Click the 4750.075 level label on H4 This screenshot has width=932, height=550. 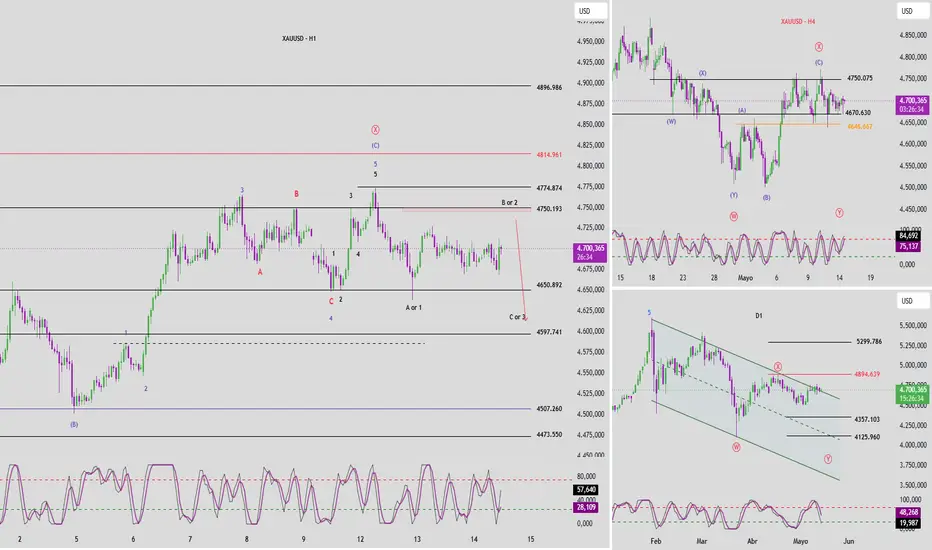[x=860, y=78]
